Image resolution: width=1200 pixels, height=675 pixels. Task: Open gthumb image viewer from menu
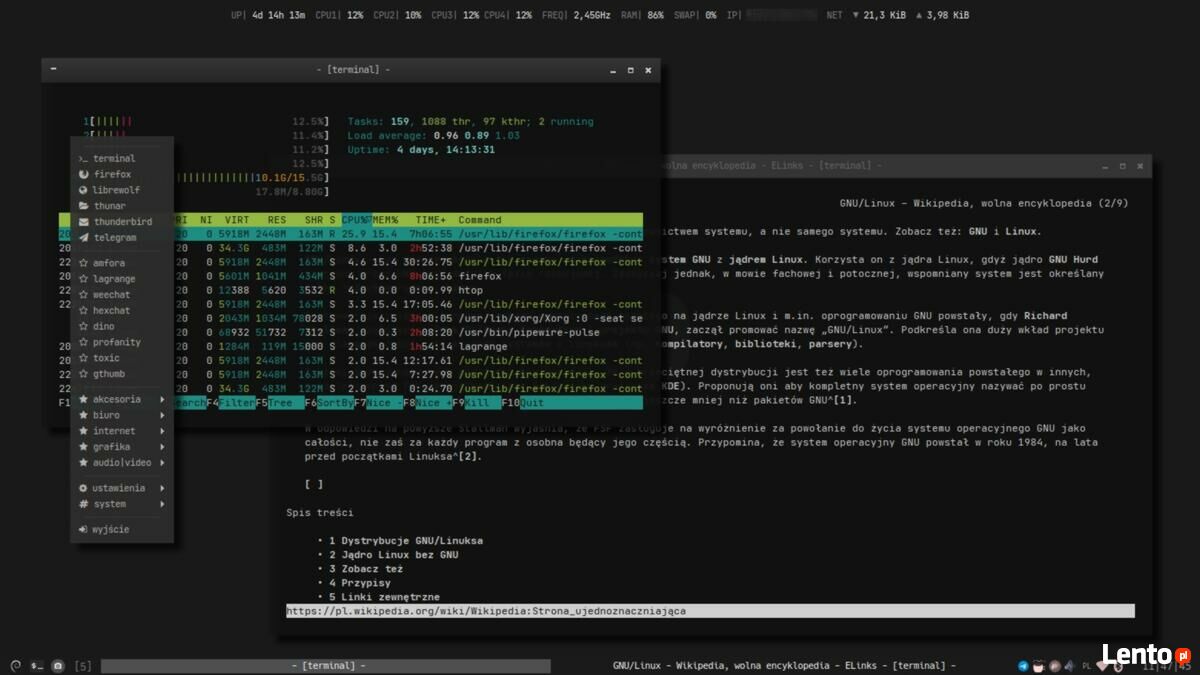121,374
